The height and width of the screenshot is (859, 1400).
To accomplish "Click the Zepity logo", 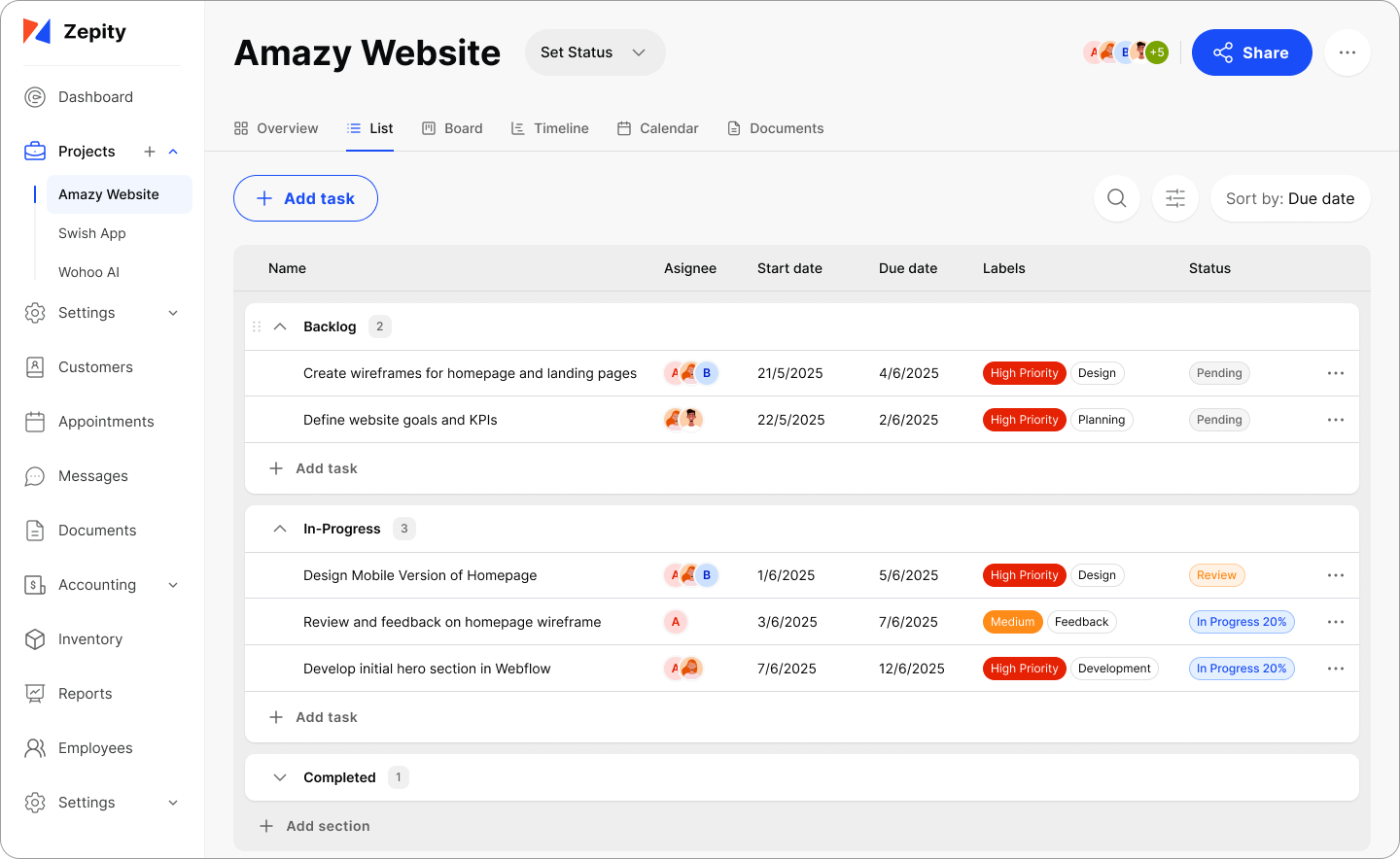I will tap(75, 32).
